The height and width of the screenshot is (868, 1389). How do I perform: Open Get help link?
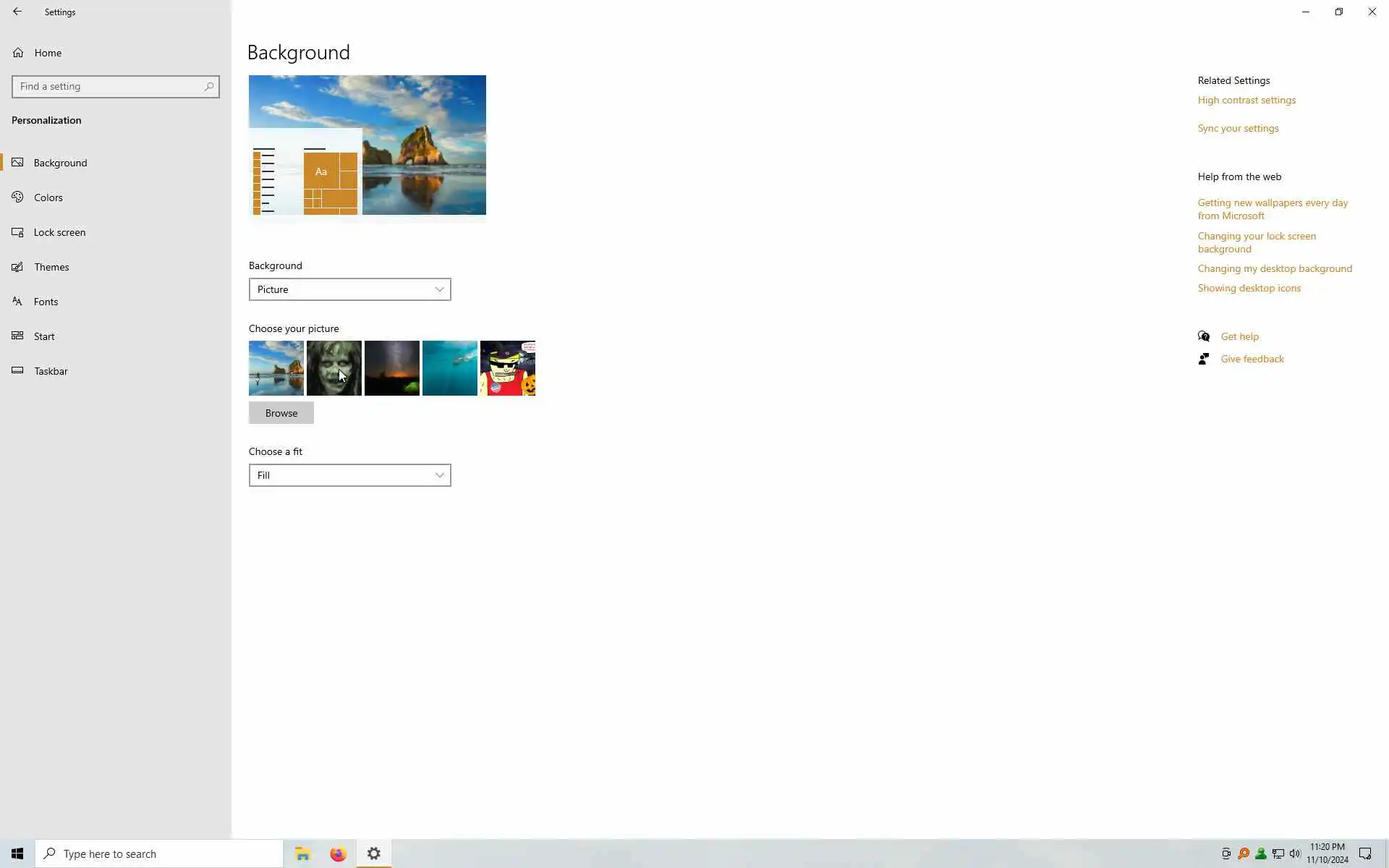1239,336
